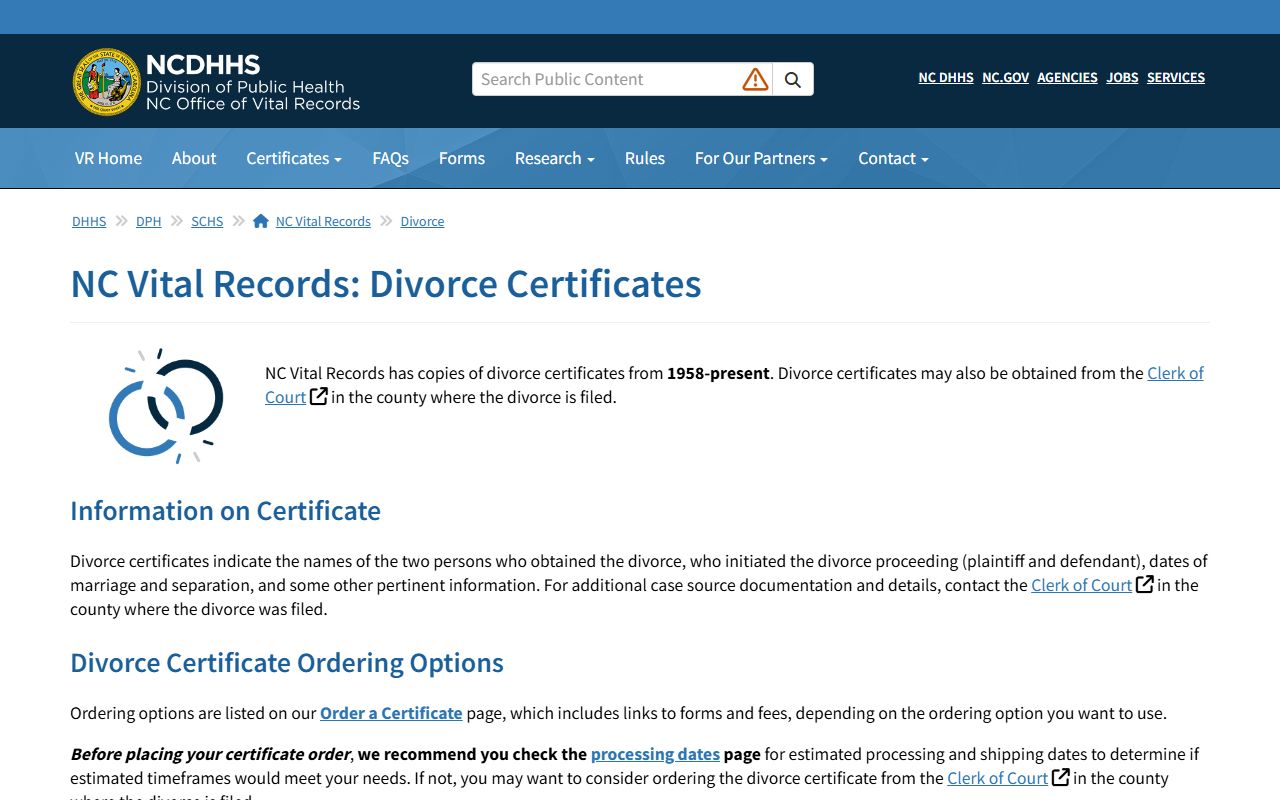Open the Rules page
This screenshot has height=800, width=1280.
click(x=645, y=158)
